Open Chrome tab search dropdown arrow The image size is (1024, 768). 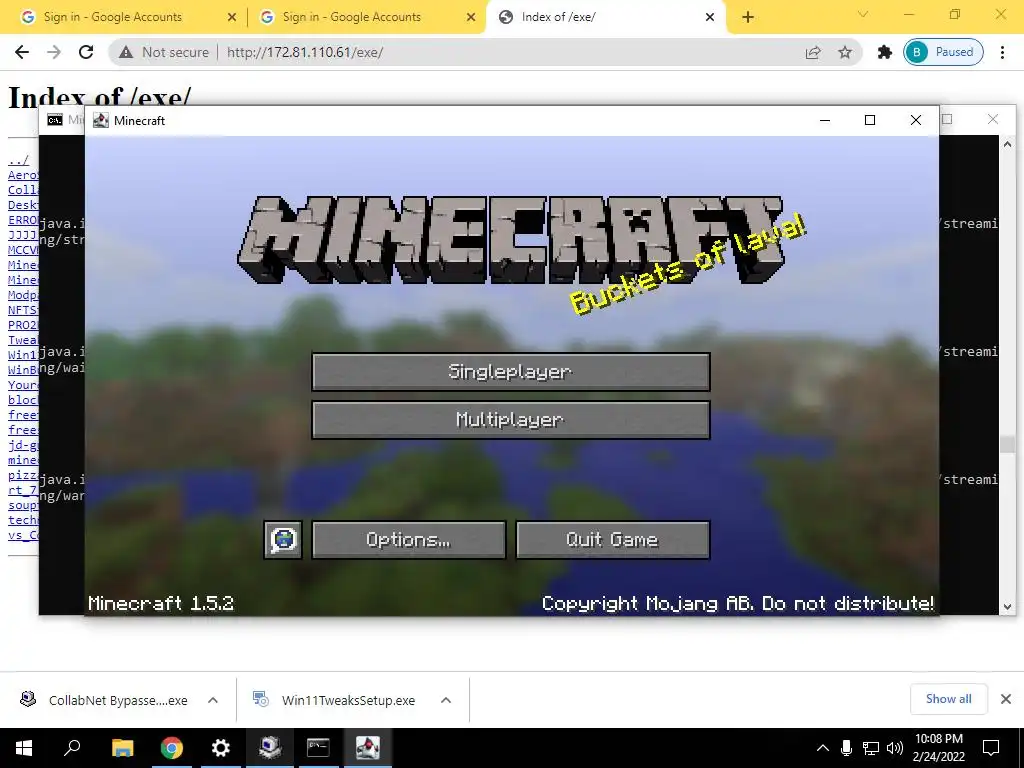point(863,14)
